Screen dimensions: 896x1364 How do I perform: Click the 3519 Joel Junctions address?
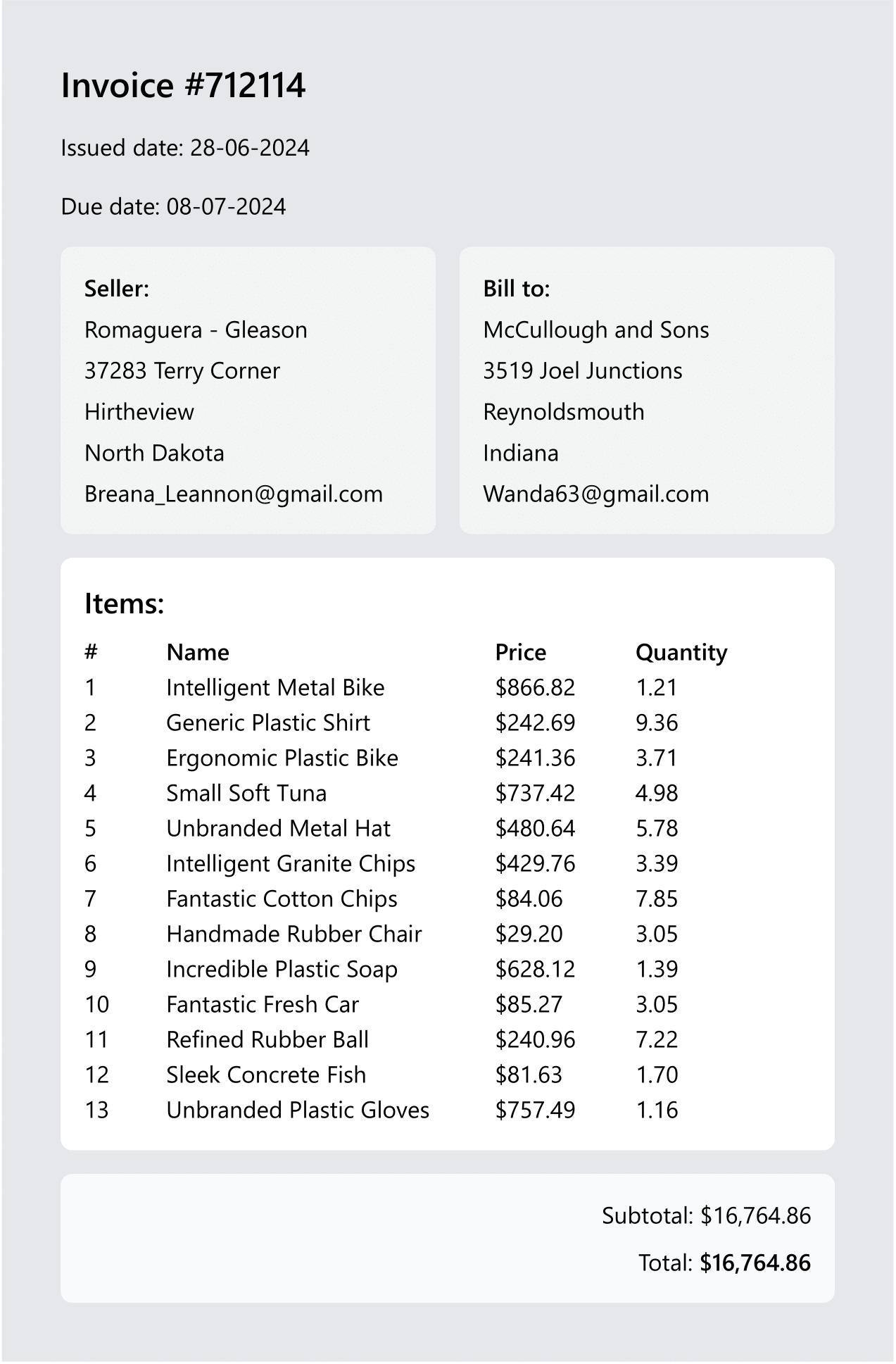[582, 371]
